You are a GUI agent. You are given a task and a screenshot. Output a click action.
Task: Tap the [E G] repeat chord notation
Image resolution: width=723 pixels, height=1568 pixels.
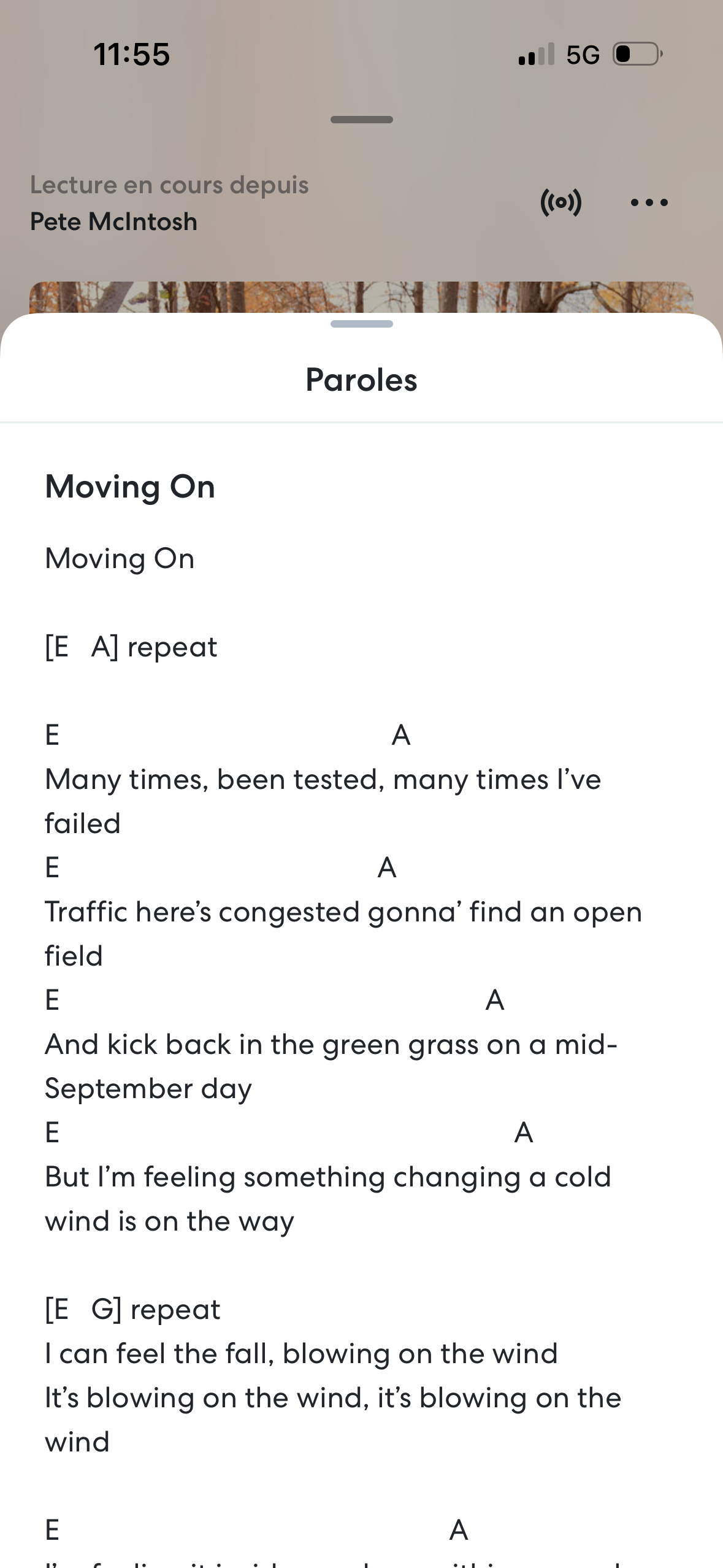(x=131, y=1309)
